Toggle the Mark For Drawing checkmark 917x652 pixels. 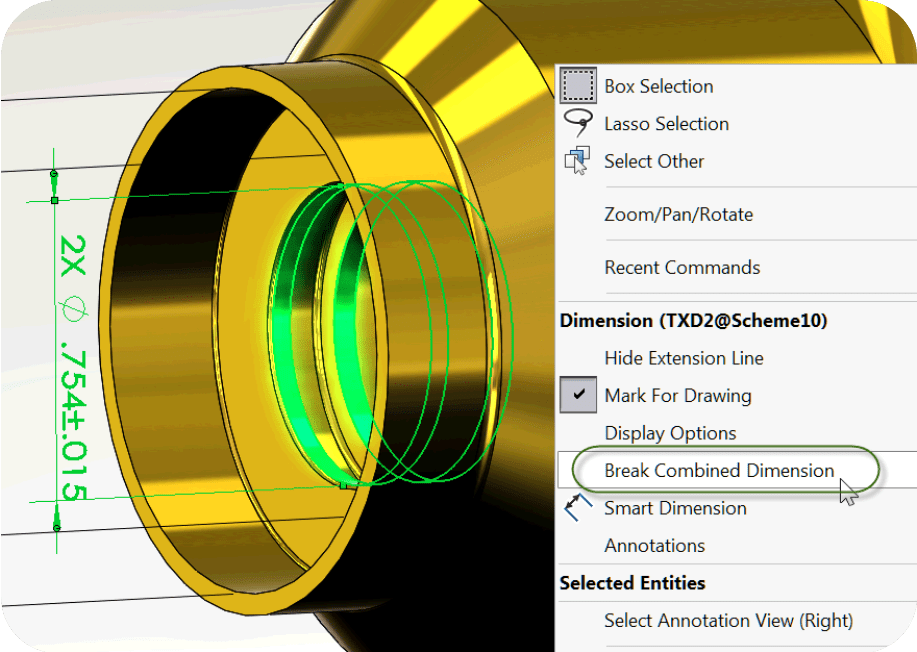[578, 395]
